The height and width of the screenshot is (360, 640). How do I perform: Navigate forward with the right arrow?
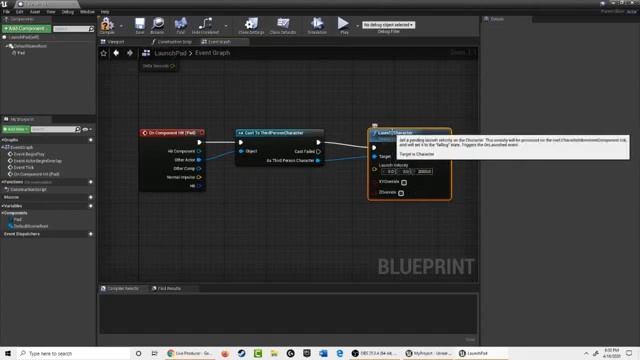tap(130, 53)
